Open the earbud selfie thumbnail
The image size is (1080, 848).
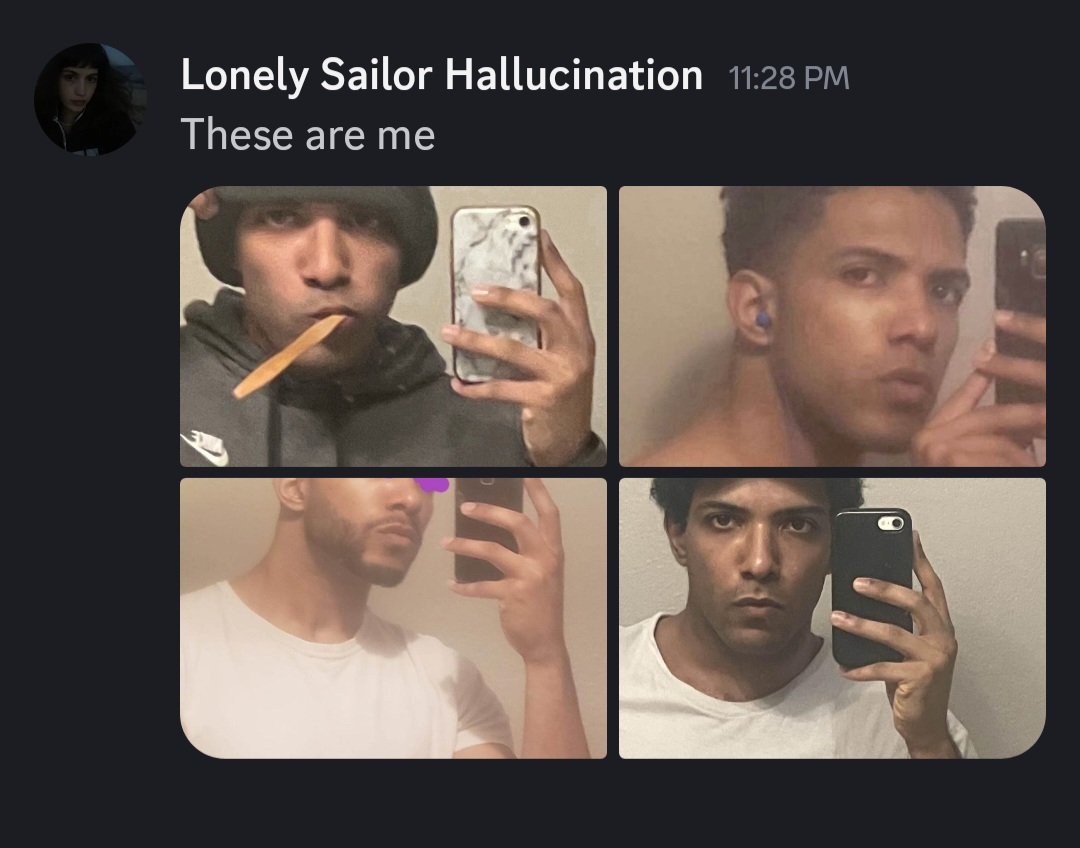[x=832, y=326]
